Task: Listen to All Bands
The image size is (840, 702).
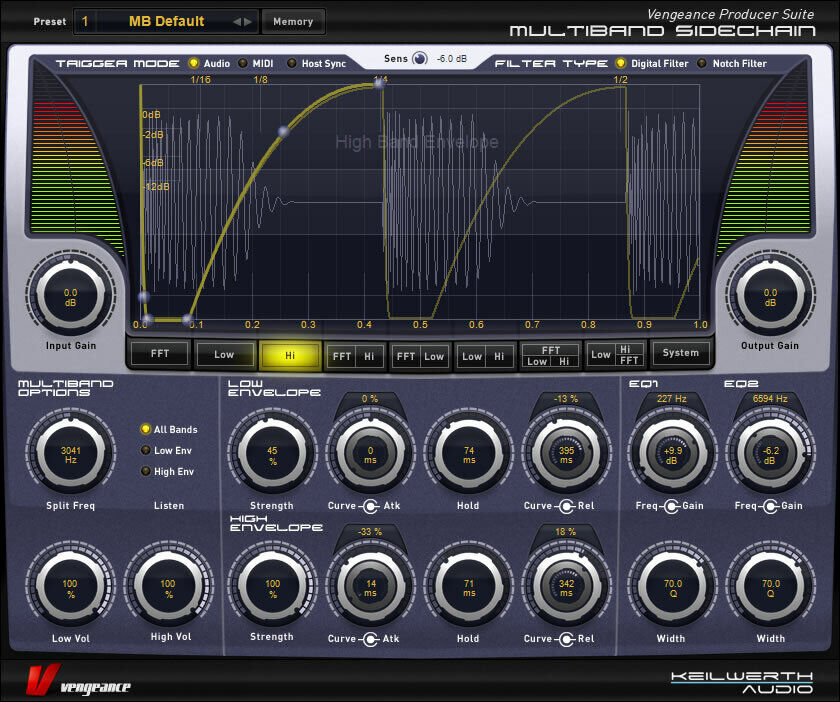Action: 145,429
